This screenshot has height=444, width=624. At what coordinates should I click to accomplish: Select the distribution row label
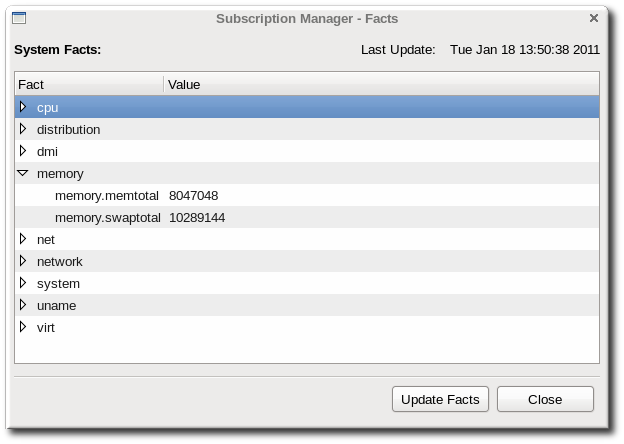tap(68, 130)
